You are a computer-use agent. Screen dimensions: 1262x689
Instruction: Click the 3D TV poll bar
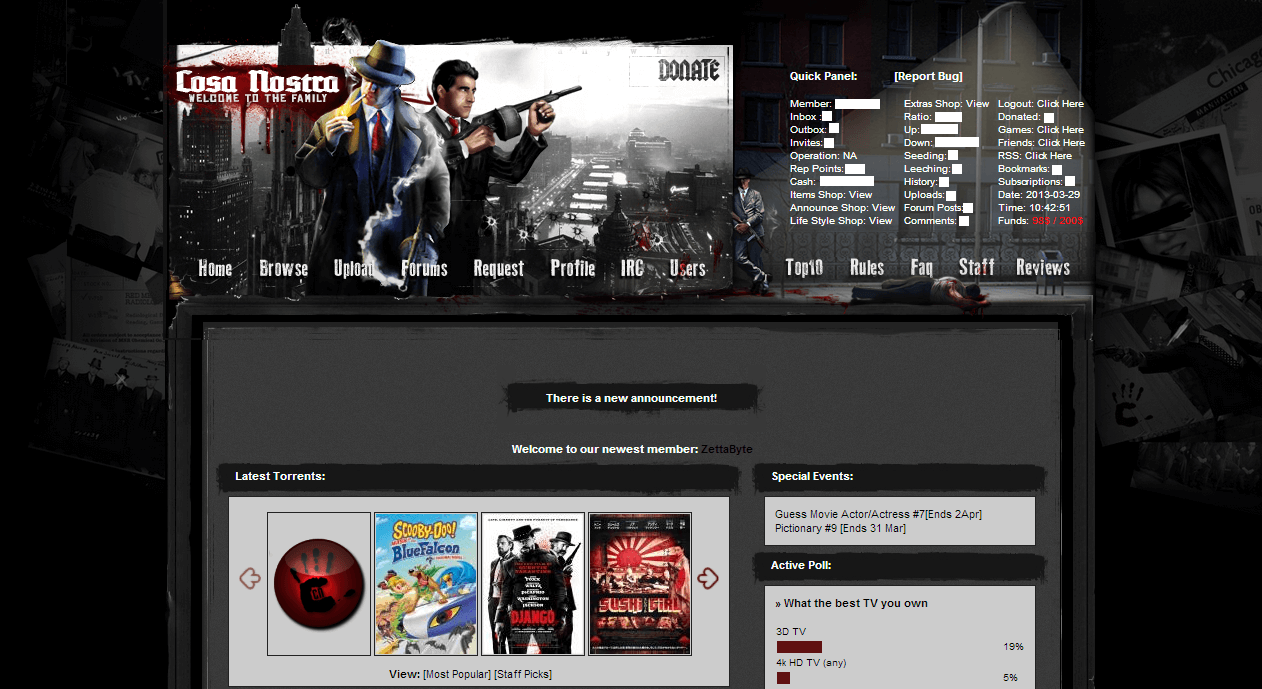[x=799, y=647]
